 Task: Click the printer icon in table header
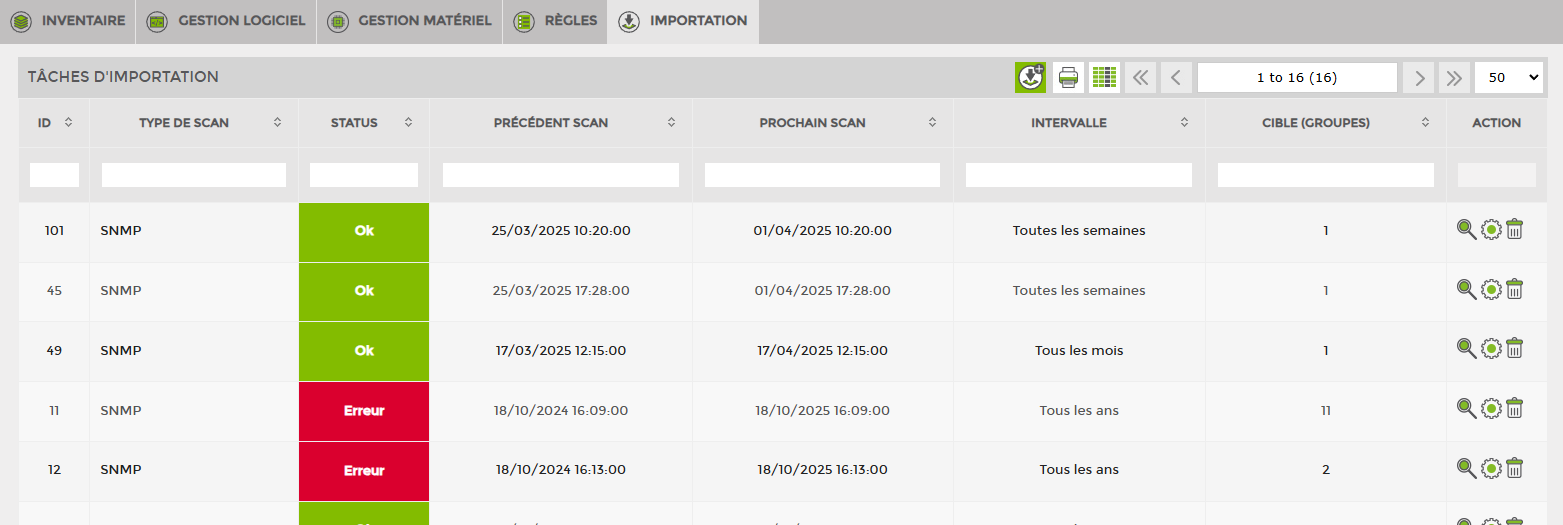coord(1068,77)
